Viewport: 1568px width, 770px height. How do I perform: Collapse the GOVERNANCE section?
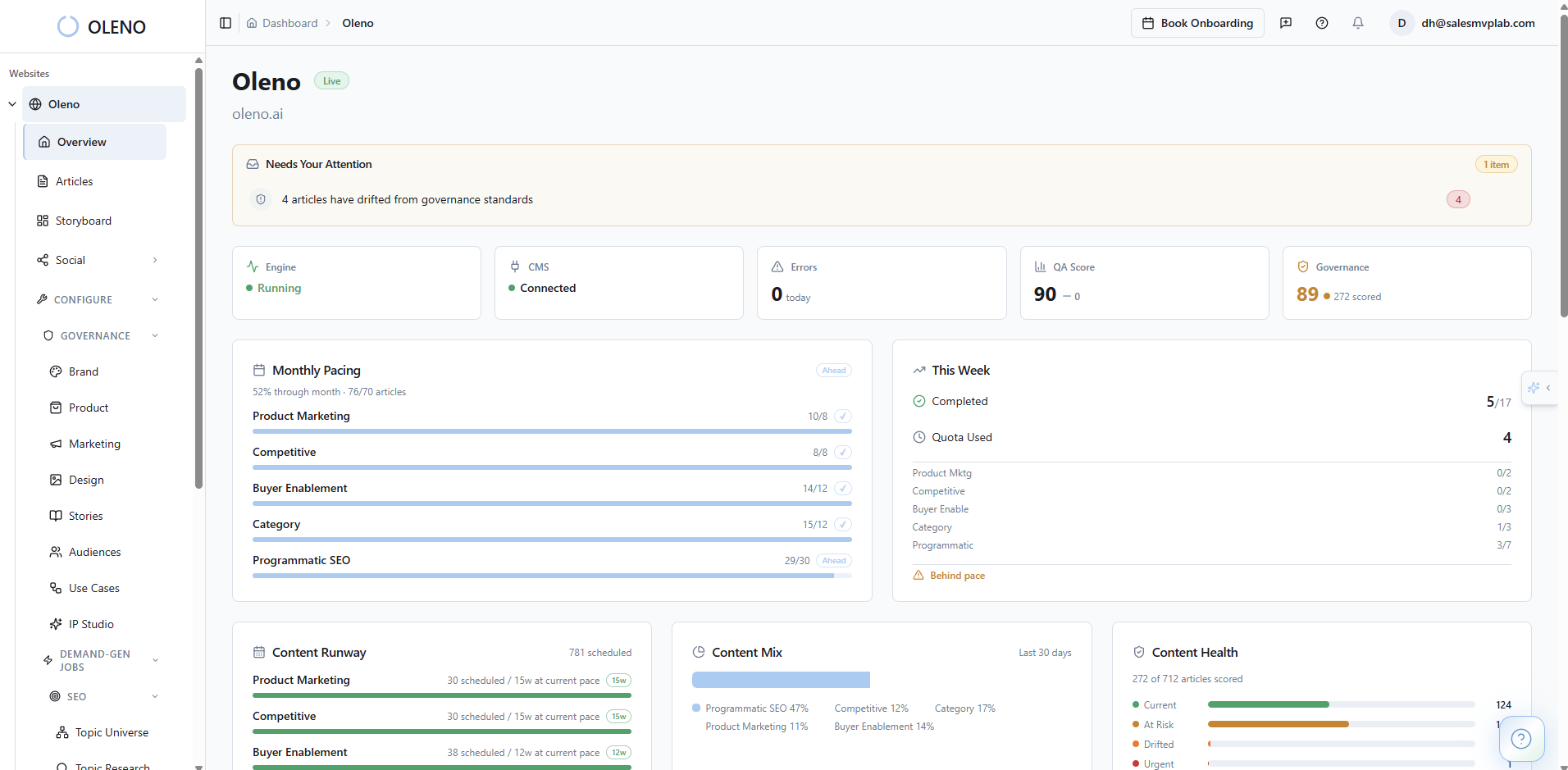[x=155, y=335]
